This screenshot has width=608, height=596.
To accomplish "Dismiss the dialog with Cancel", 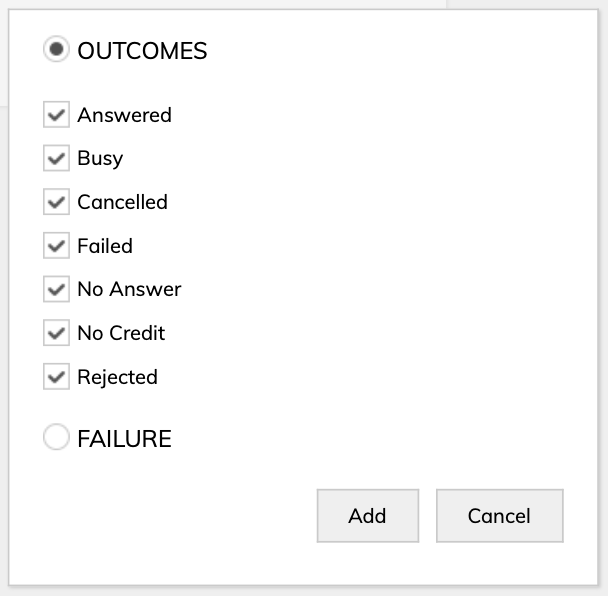I will (499, 516).
